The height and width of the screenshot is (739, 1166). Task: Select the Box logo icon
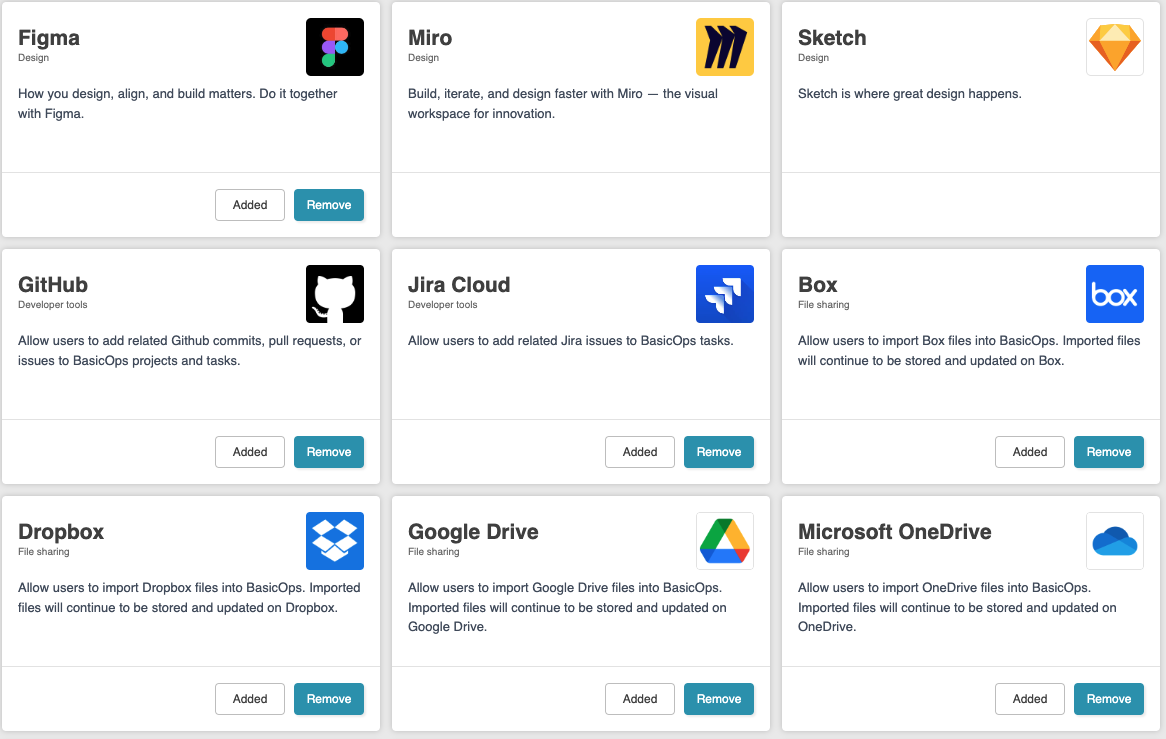point(1114,293)
